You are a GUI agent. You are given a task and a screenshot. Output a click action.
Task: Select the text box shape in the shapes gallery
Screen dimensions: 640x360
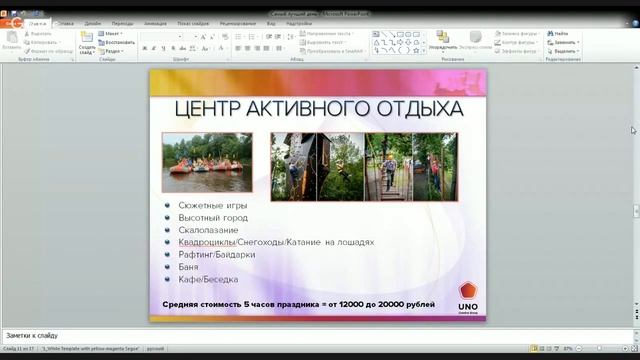point(376,34)
